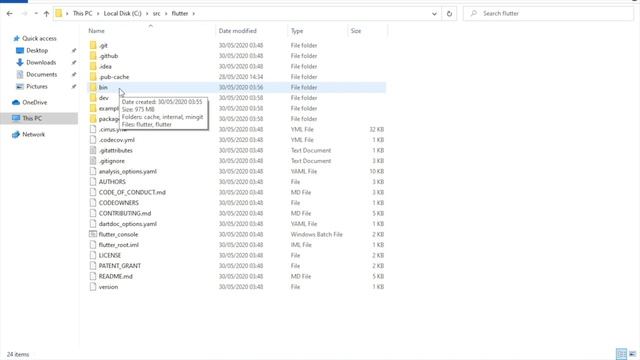Select the .gitignore file icon
640x360 pixels.
tap(93, 161)
